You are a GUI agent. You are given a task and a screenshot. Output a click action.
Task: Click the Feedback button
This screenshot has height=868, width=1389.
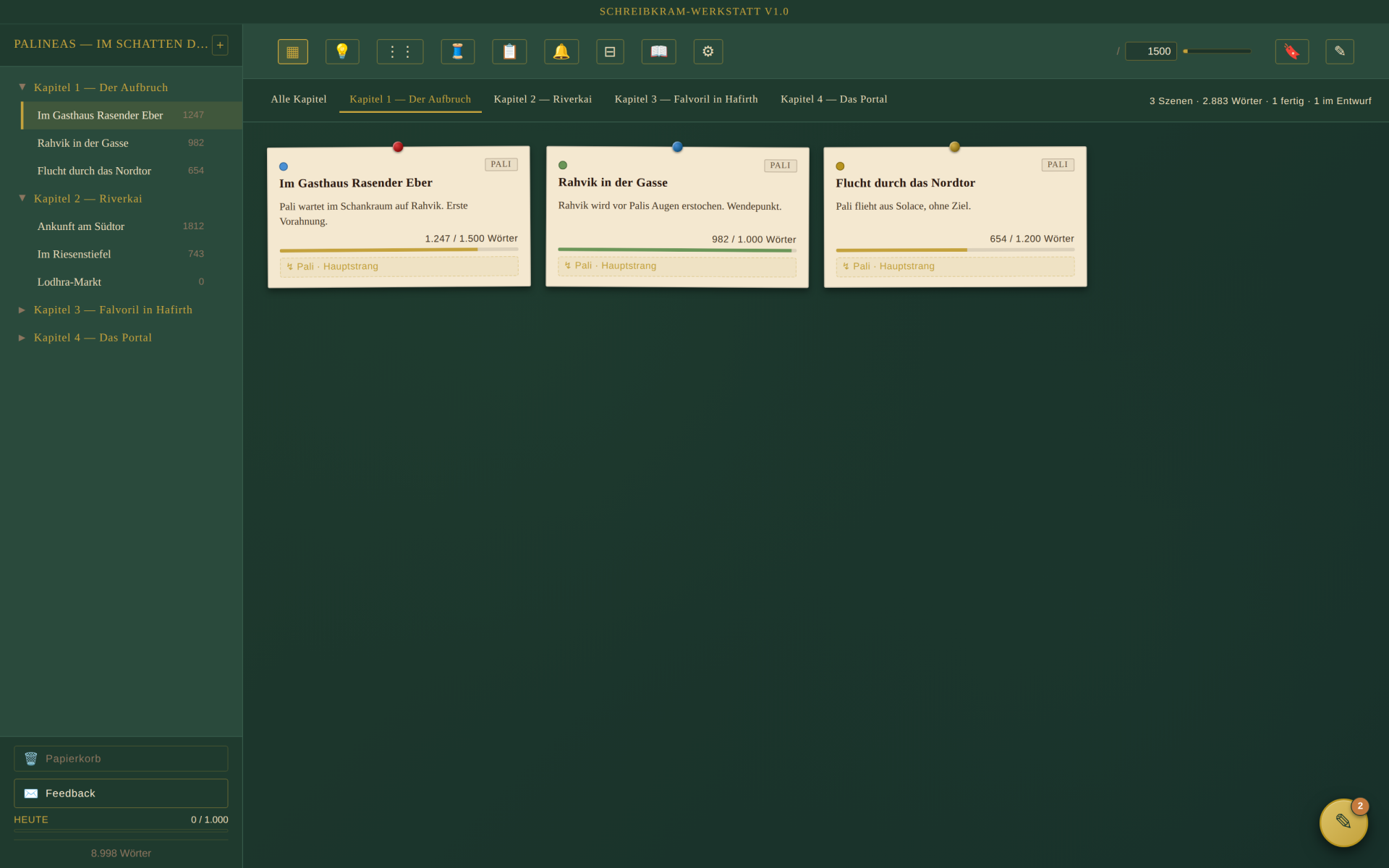(x=121, y=793)
